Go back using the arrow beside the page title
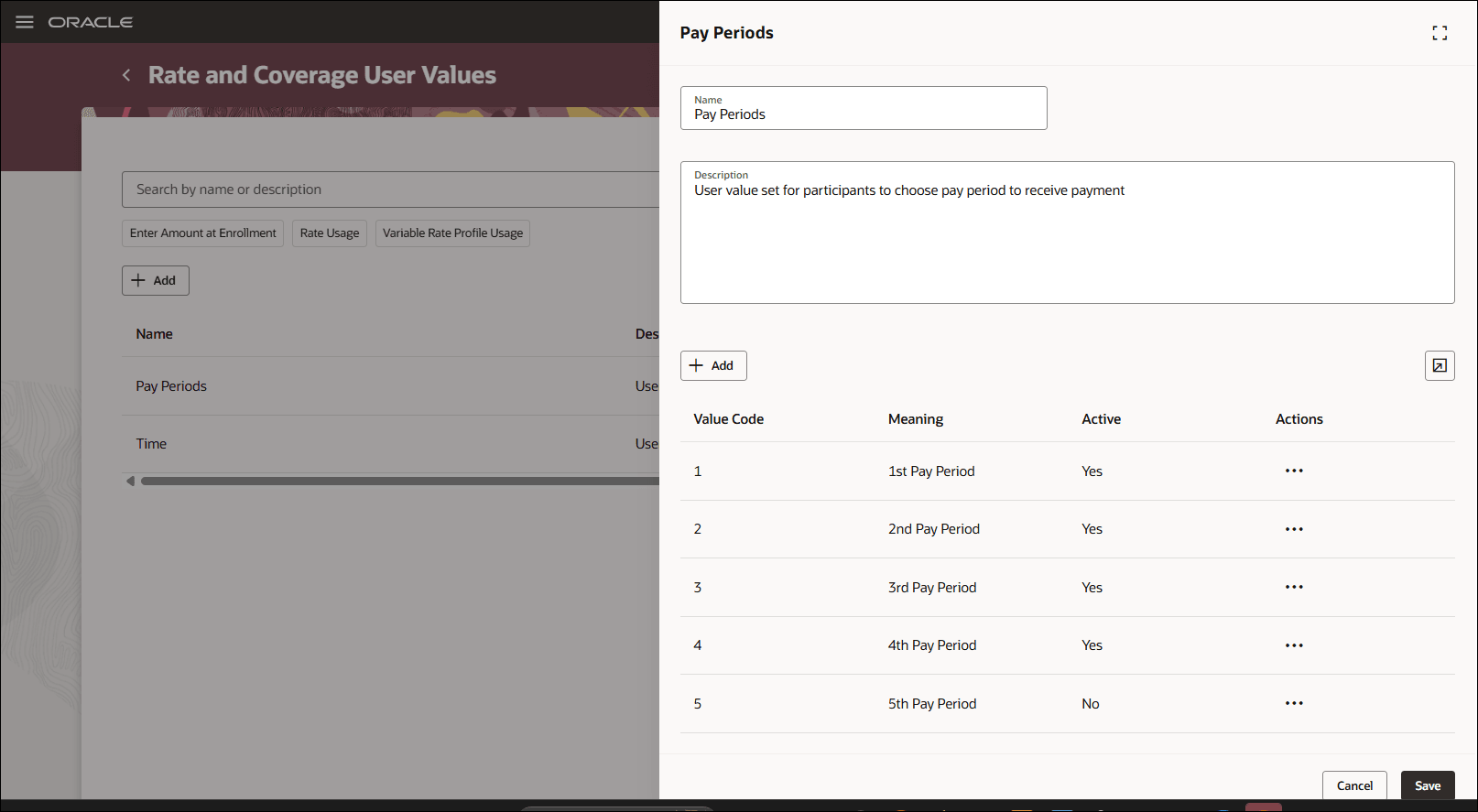The width and height of the screenshot is (1478, 812). pyautogui.click(x=126, y=75)
